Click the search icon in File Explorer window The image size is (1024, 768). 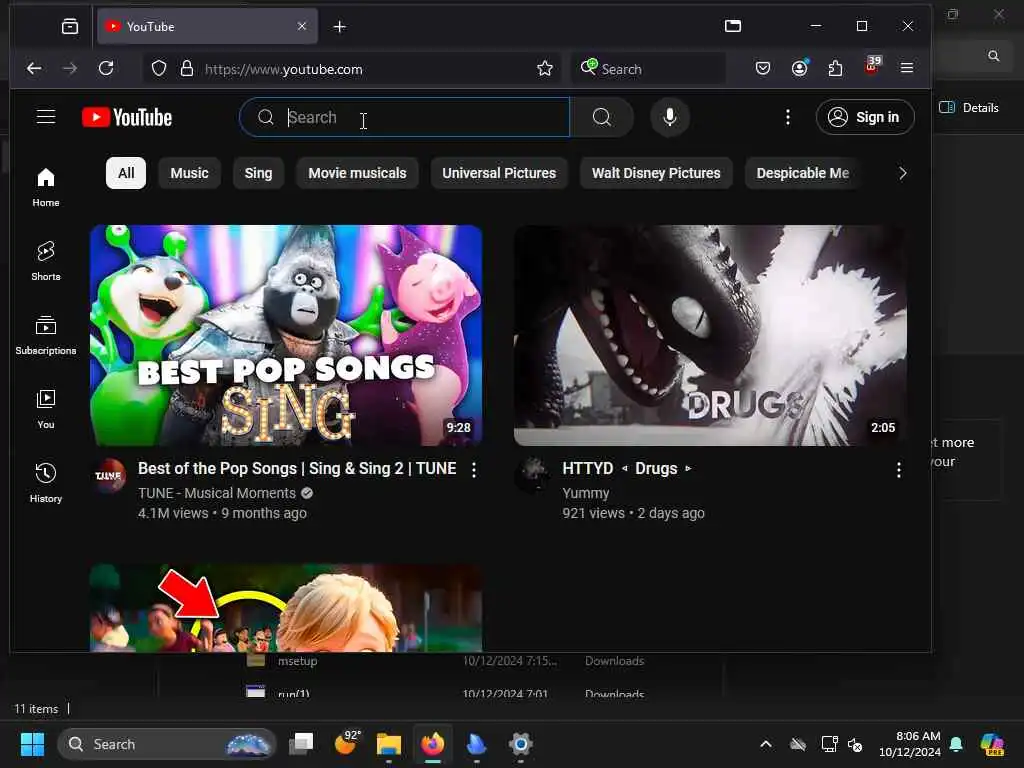click(993, 56)
